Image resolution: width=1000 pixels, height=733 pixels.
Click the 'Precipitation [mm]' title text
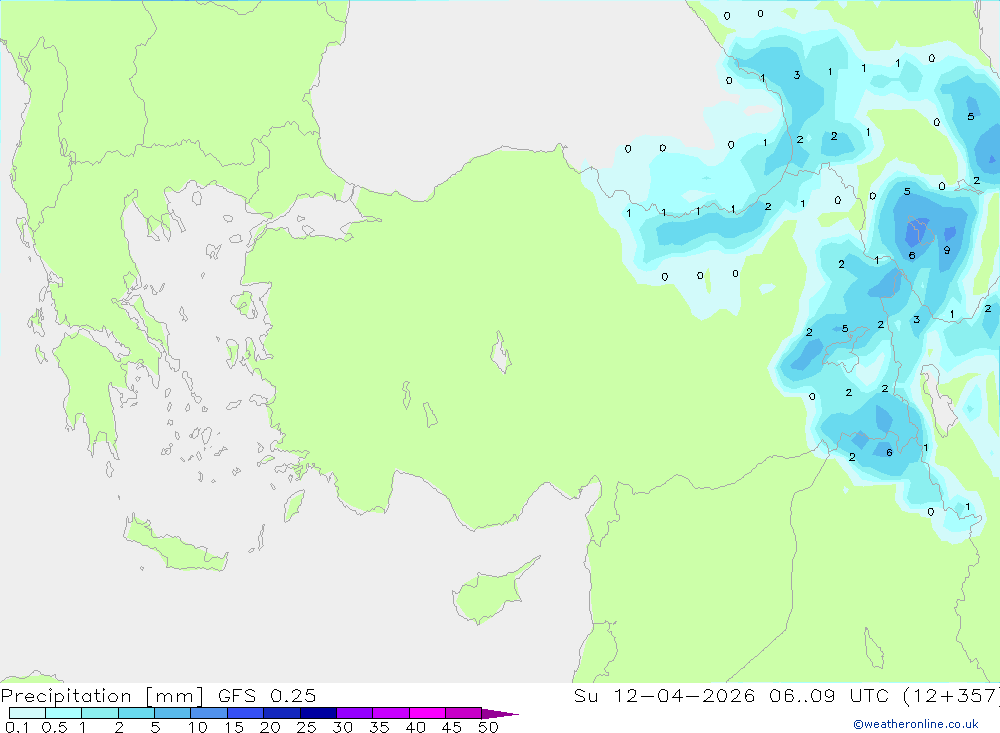click(102, 696)
